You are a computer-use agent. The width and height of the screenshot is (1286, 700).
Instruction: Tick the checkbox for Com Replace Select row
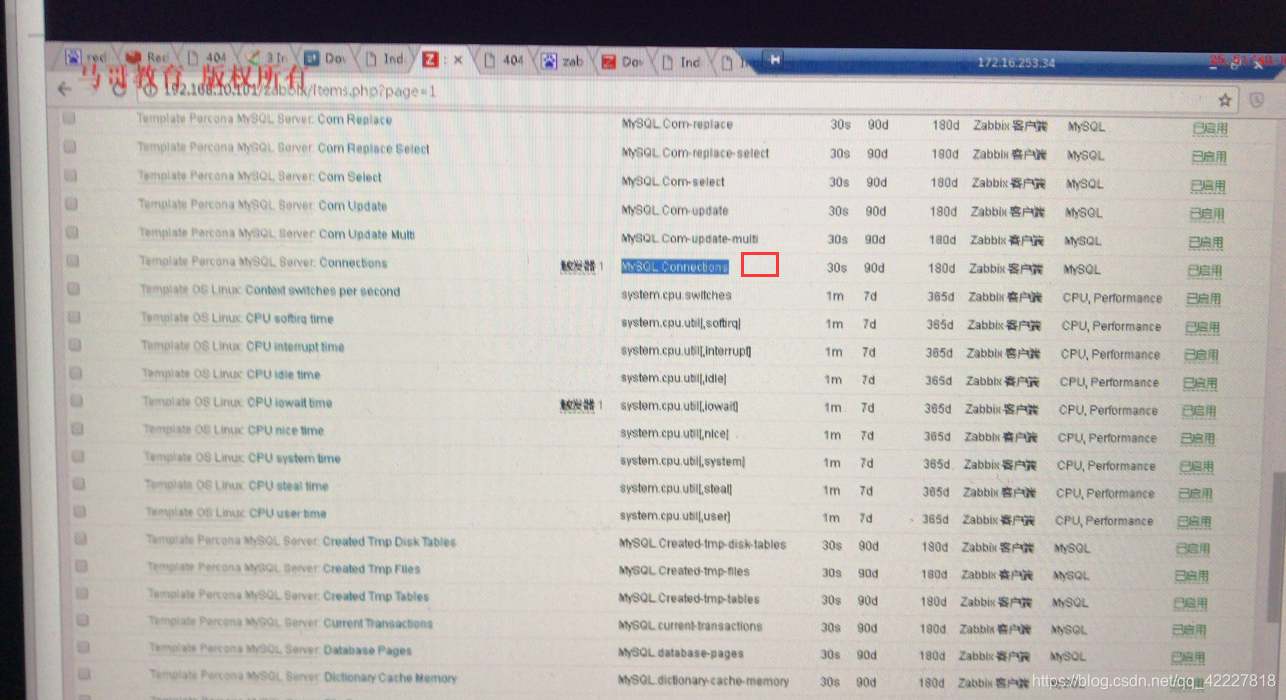(70, 146)
